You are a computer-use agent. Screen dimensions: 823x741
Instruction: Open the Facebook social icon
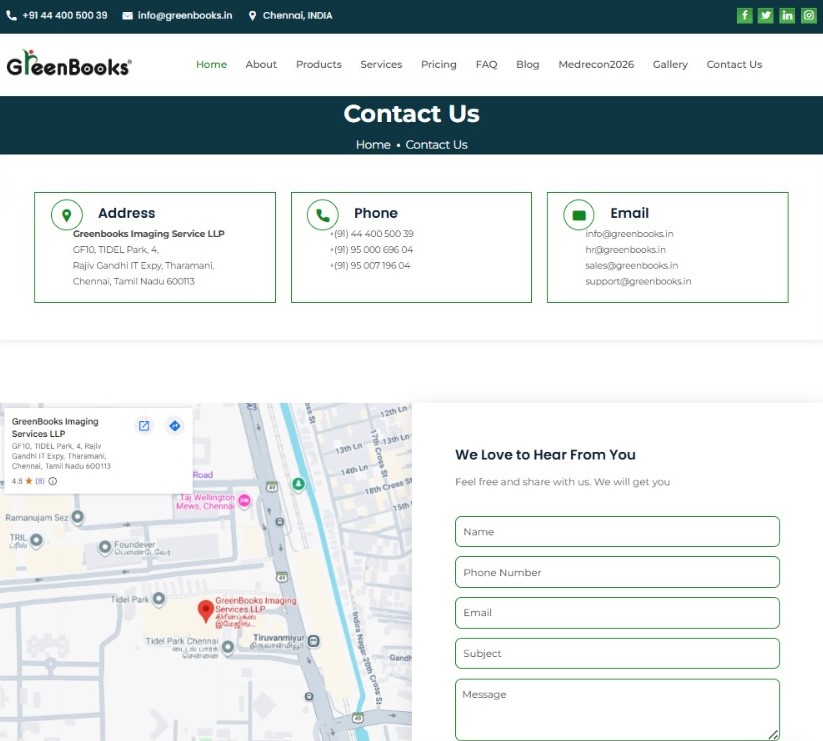[x=744, y=15]
